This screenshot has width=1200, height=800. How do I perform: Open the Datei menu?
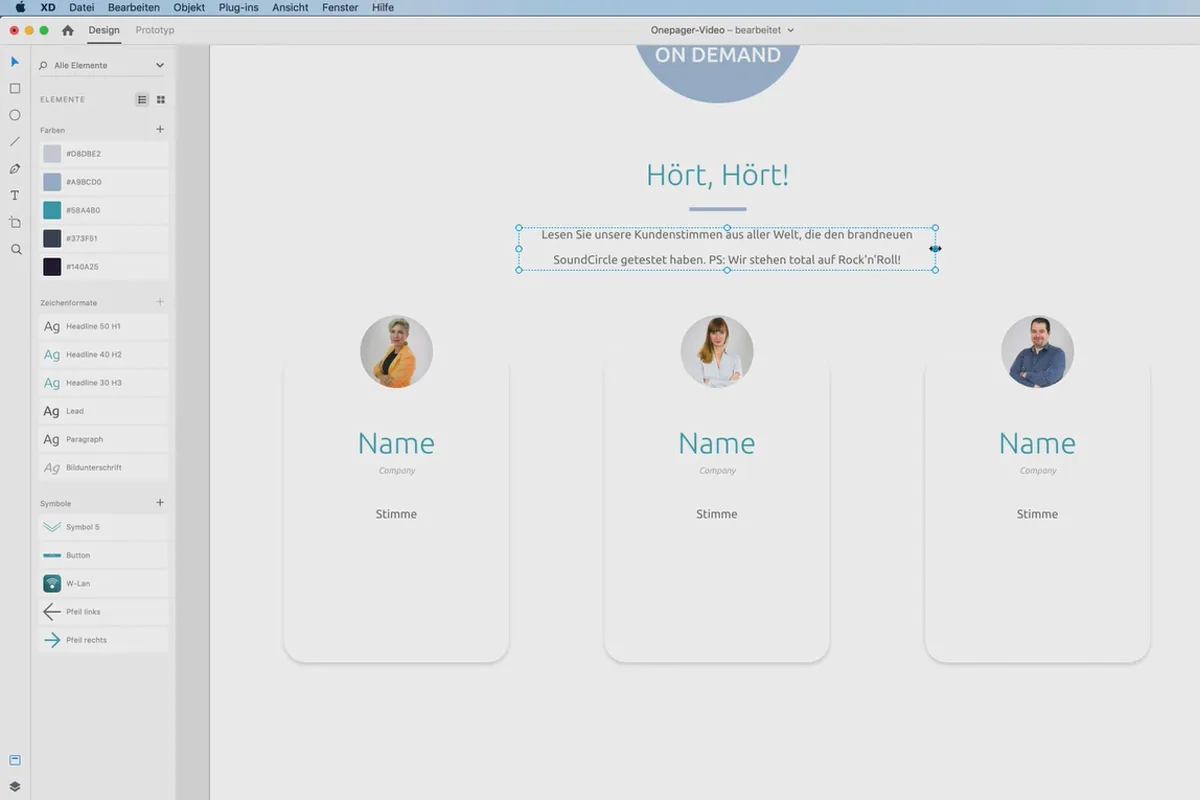point(82,7)
